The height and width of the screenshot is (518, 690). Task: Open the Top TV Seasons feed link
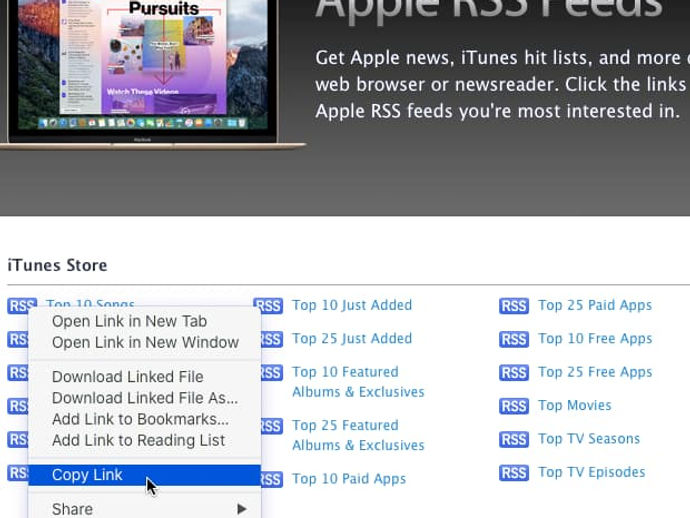(x=589, y=439)
